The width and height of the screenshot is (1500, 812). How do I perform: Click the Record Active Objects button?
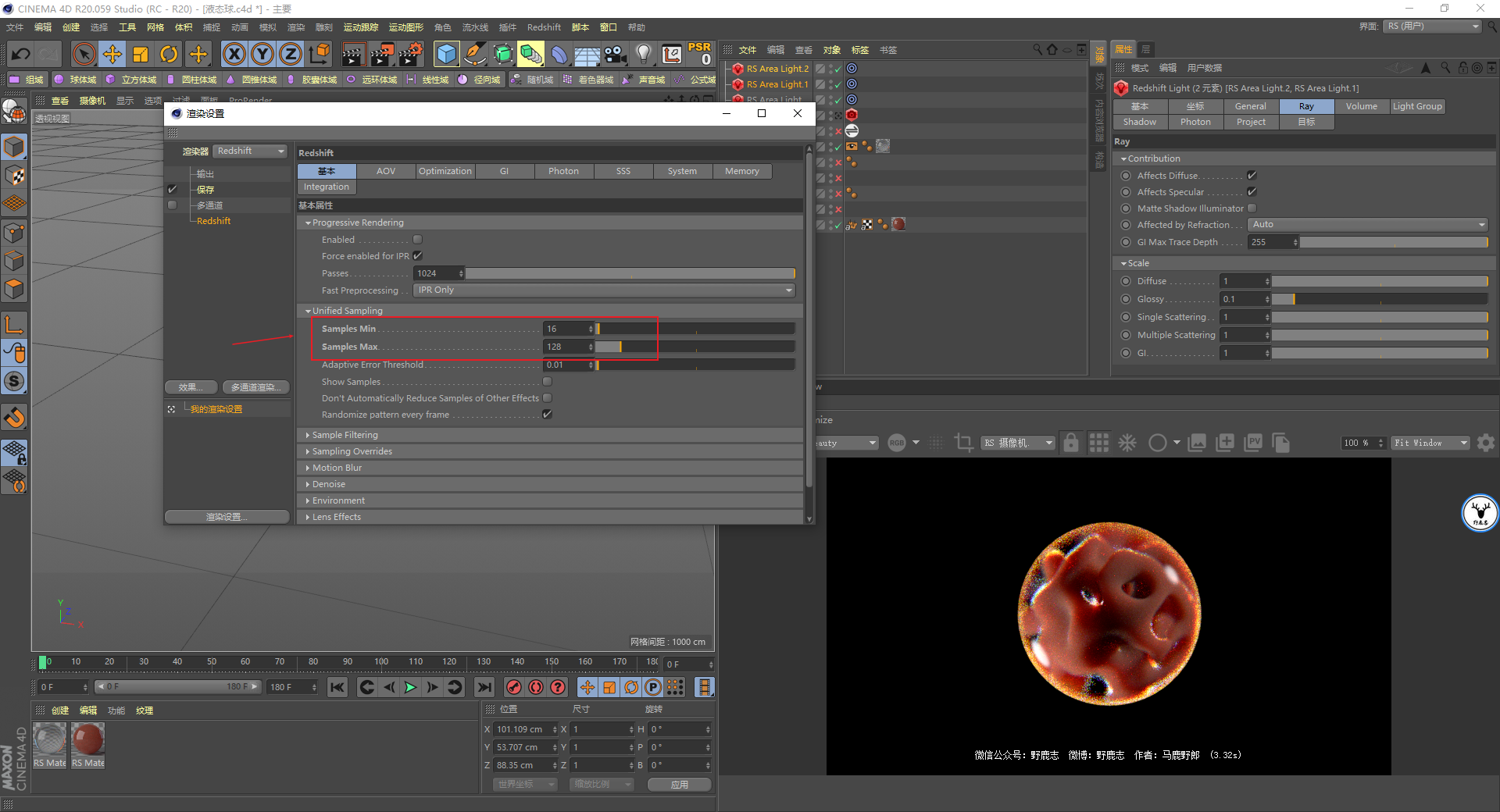tap(514, 687)
